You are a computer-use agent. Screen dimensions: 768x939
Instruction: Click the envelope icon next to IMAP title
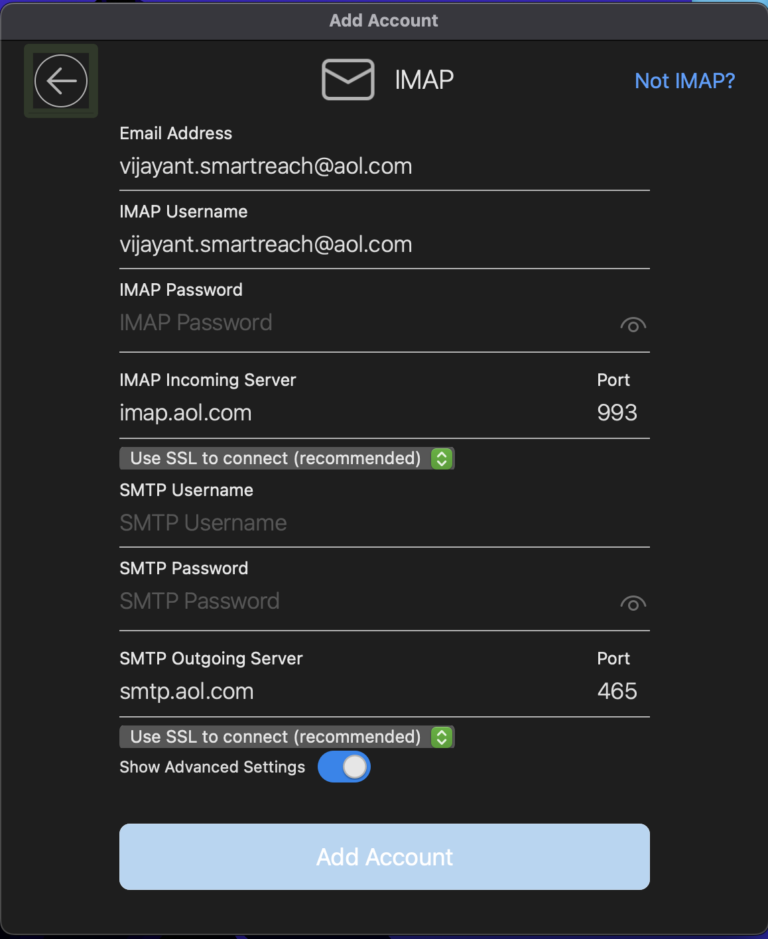click(x=347, y=79)
